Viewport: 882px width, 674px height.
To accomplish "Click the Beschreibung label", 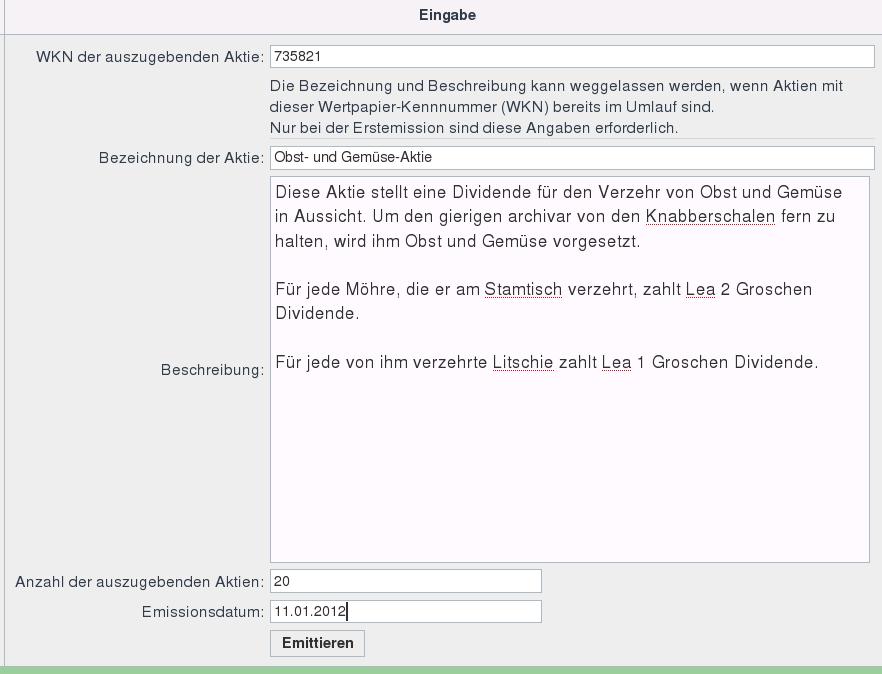I will [x=212, y=370].
